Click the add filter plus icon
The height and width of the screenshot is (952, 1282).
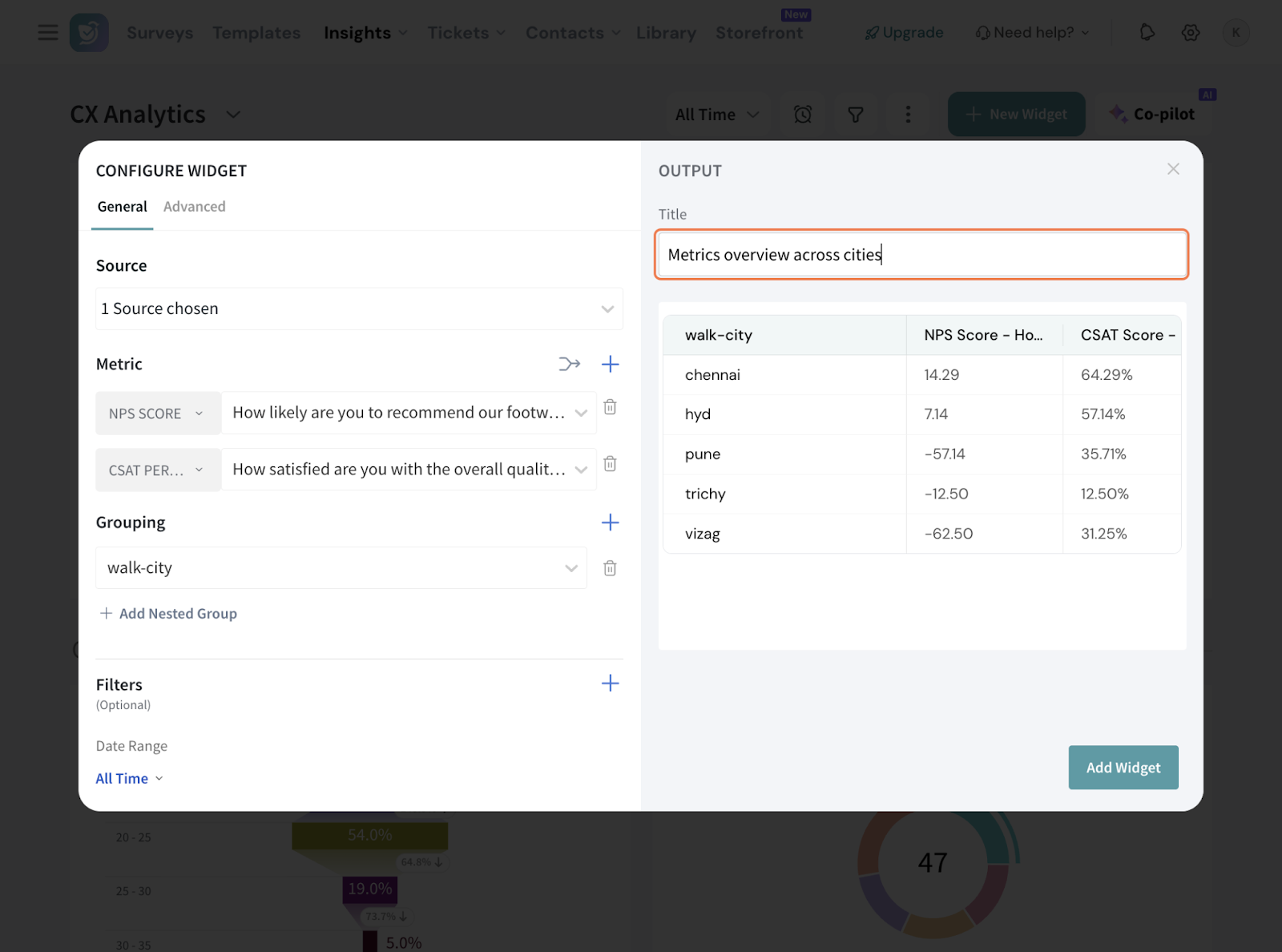click(x=610, y=684)
